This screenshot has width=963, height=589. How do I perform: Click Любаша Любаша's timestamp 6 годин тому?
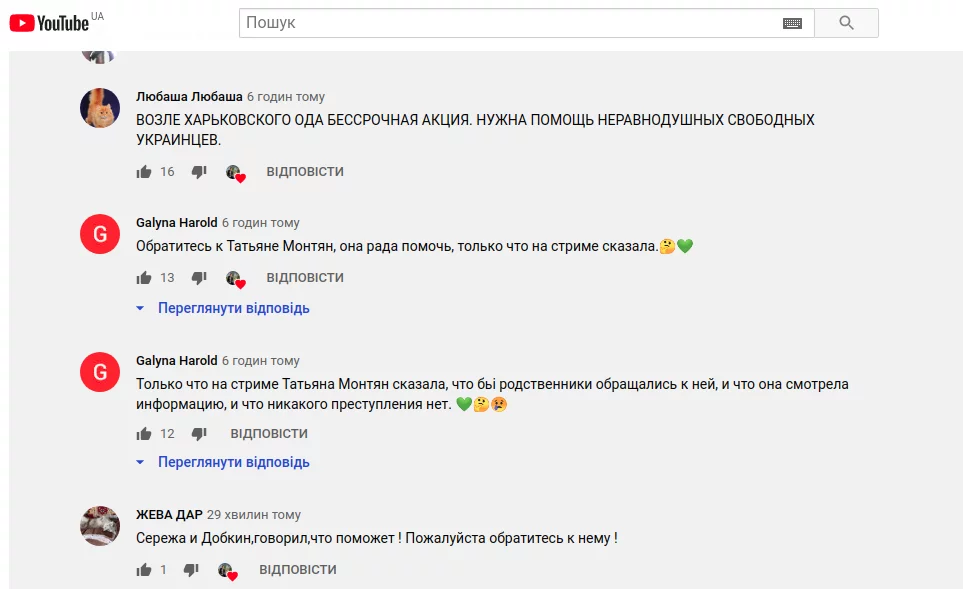click(286, 97)
